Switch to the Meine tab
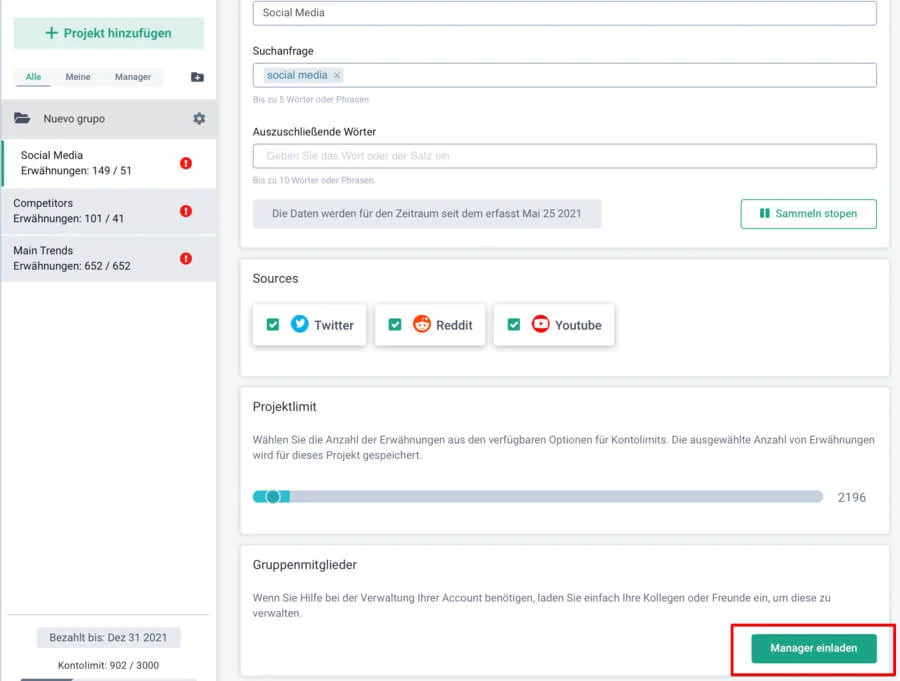Screen dimensions: 900x681 click(78, 77)
